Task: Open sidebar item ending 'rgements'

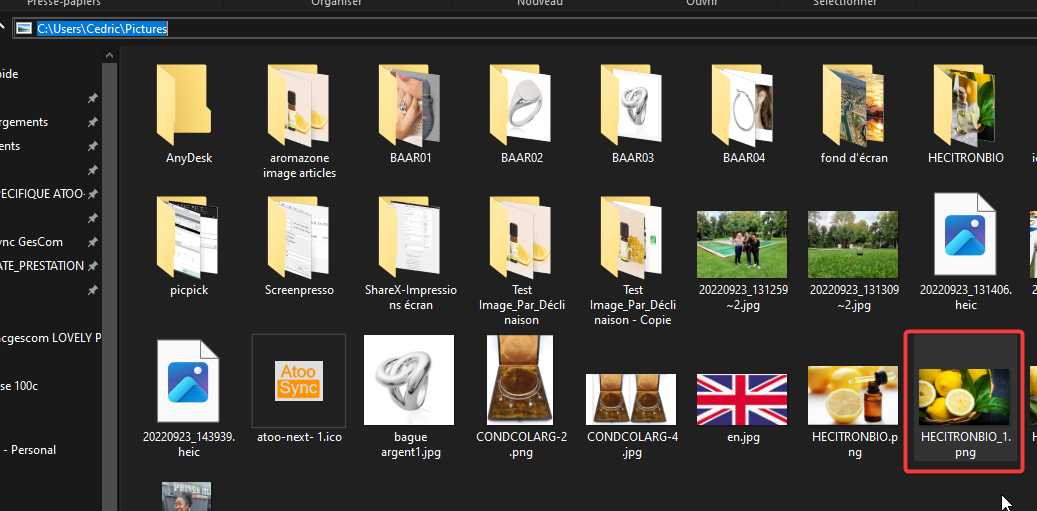Action: pos(24,122)
